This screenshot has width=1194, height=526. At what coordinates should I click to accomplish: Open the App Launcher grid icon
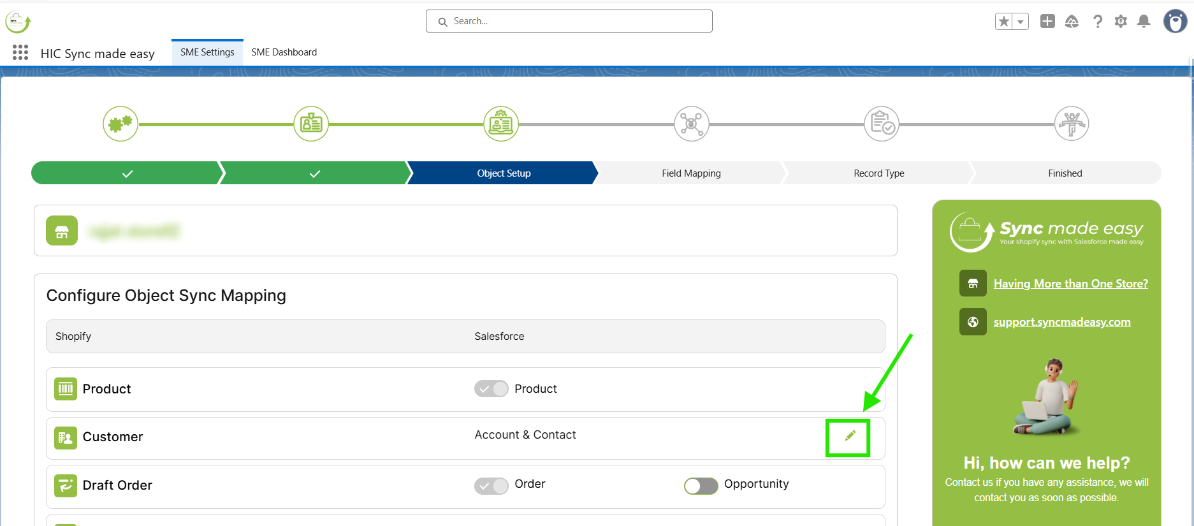tap(21, 53)
